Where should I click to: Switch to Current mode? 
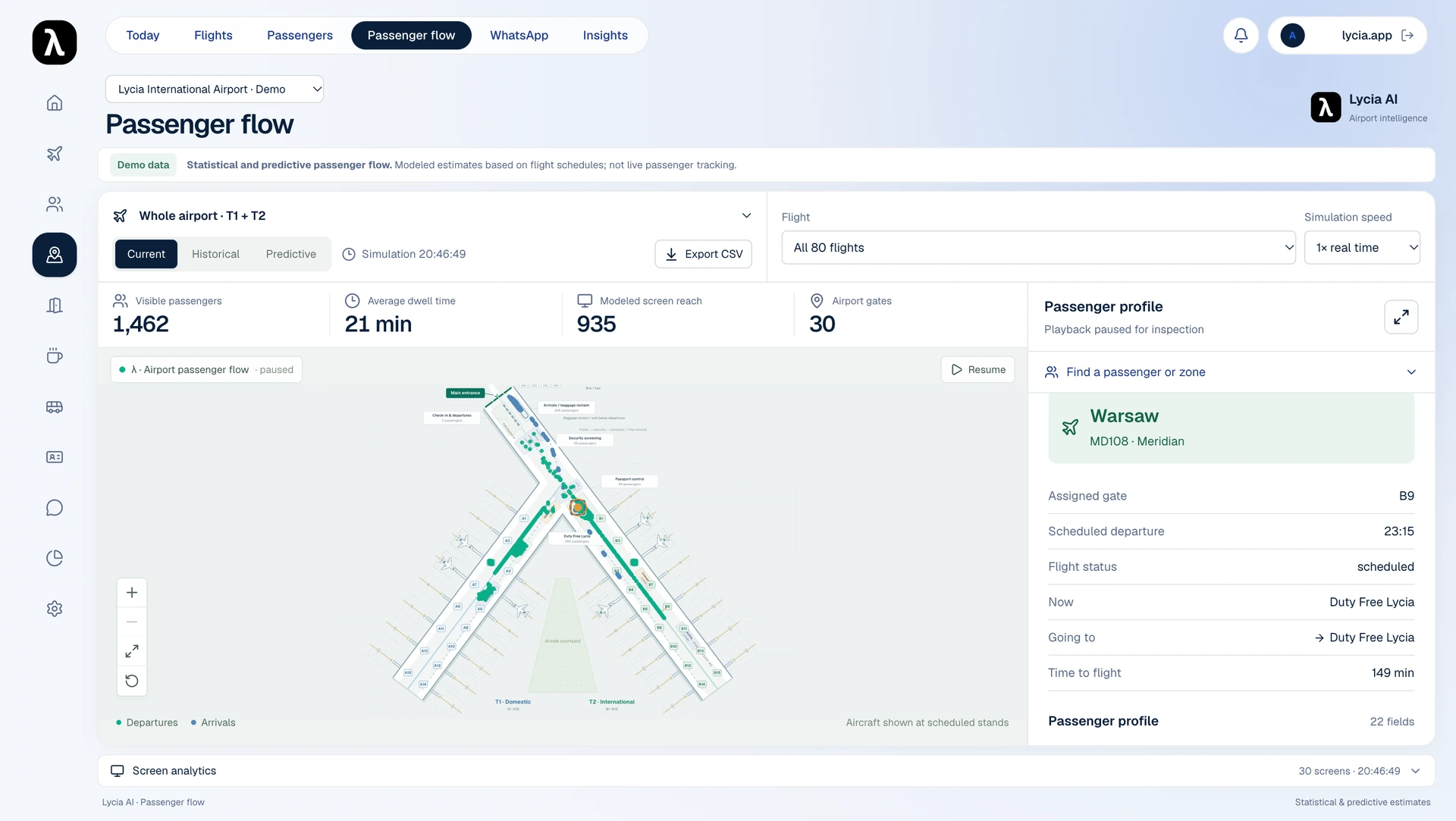[146, 254]
